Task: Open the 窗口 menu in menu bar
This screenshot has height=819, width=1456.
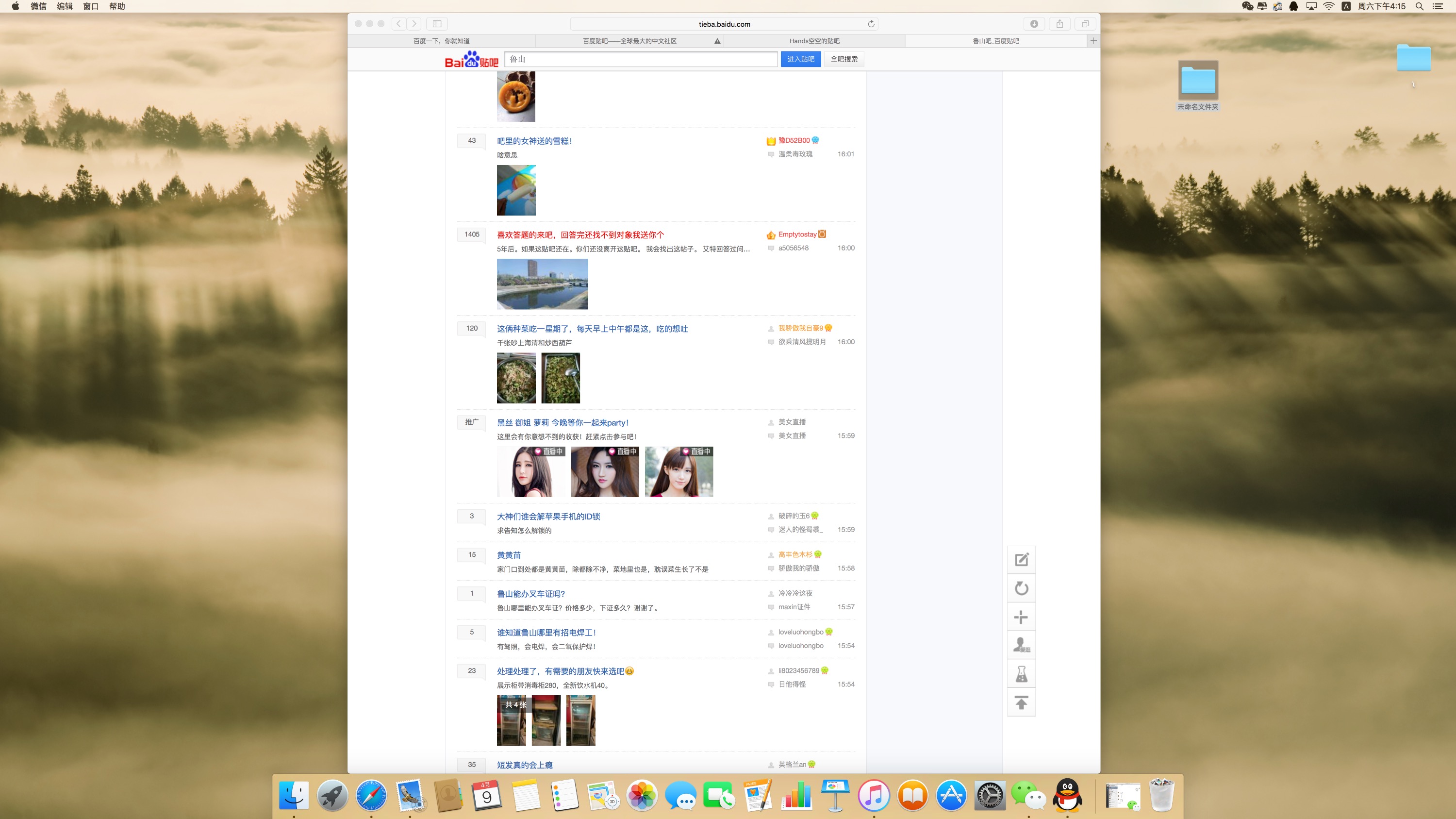Action: click(90, 6)
